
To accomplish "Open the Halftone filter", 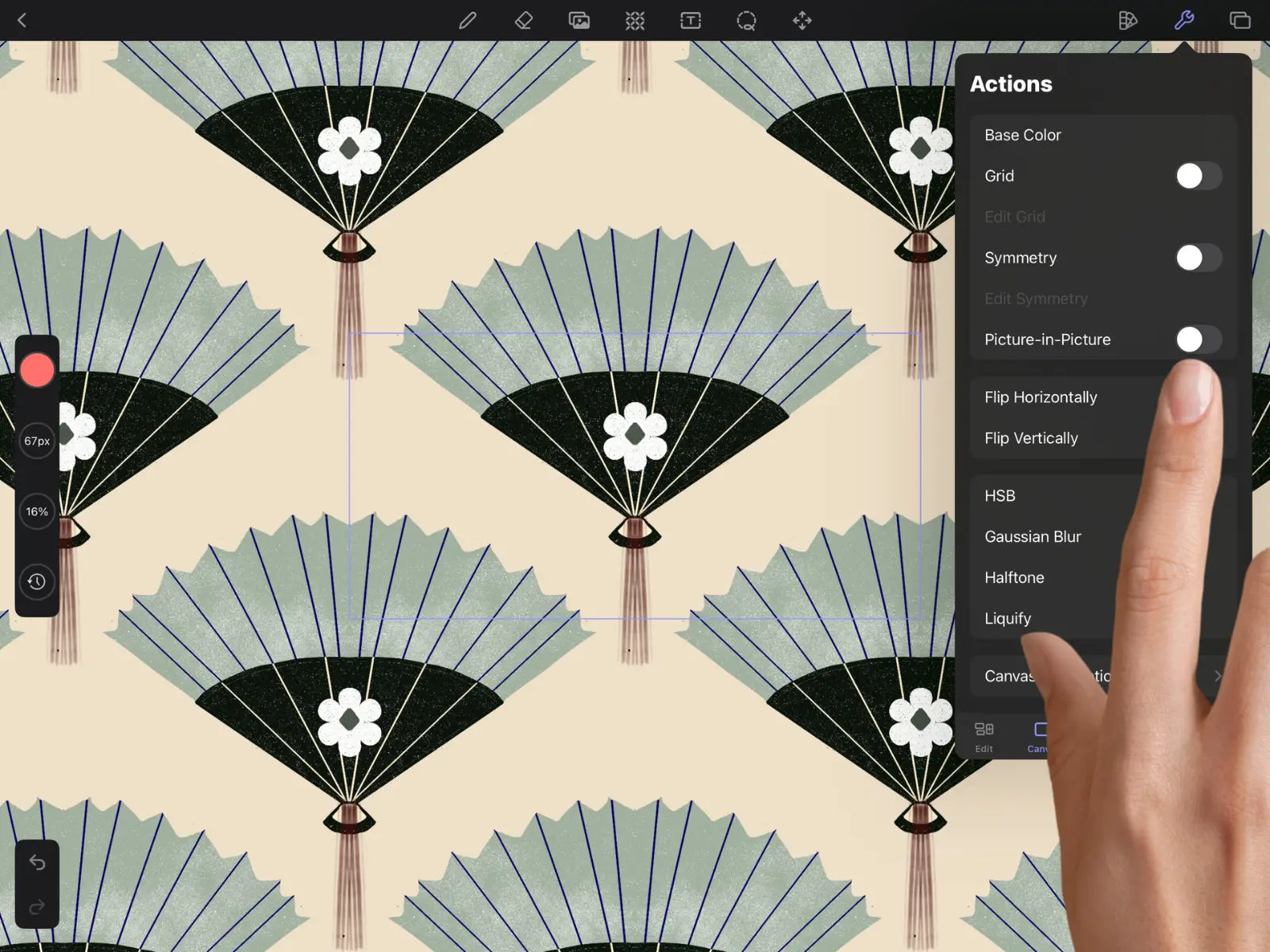I will (1103, 578).
